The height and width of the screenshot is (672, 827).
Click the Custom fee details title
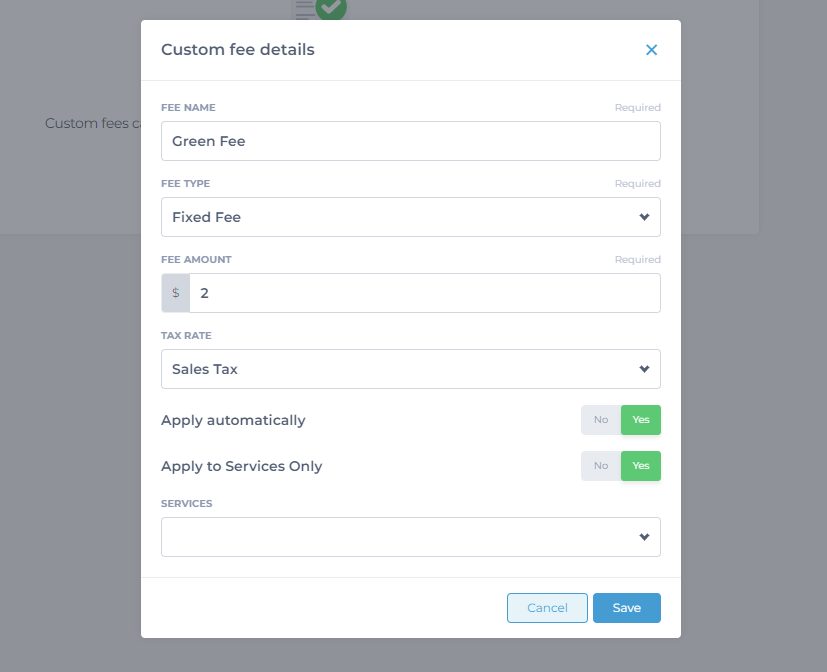pos(238,50)
